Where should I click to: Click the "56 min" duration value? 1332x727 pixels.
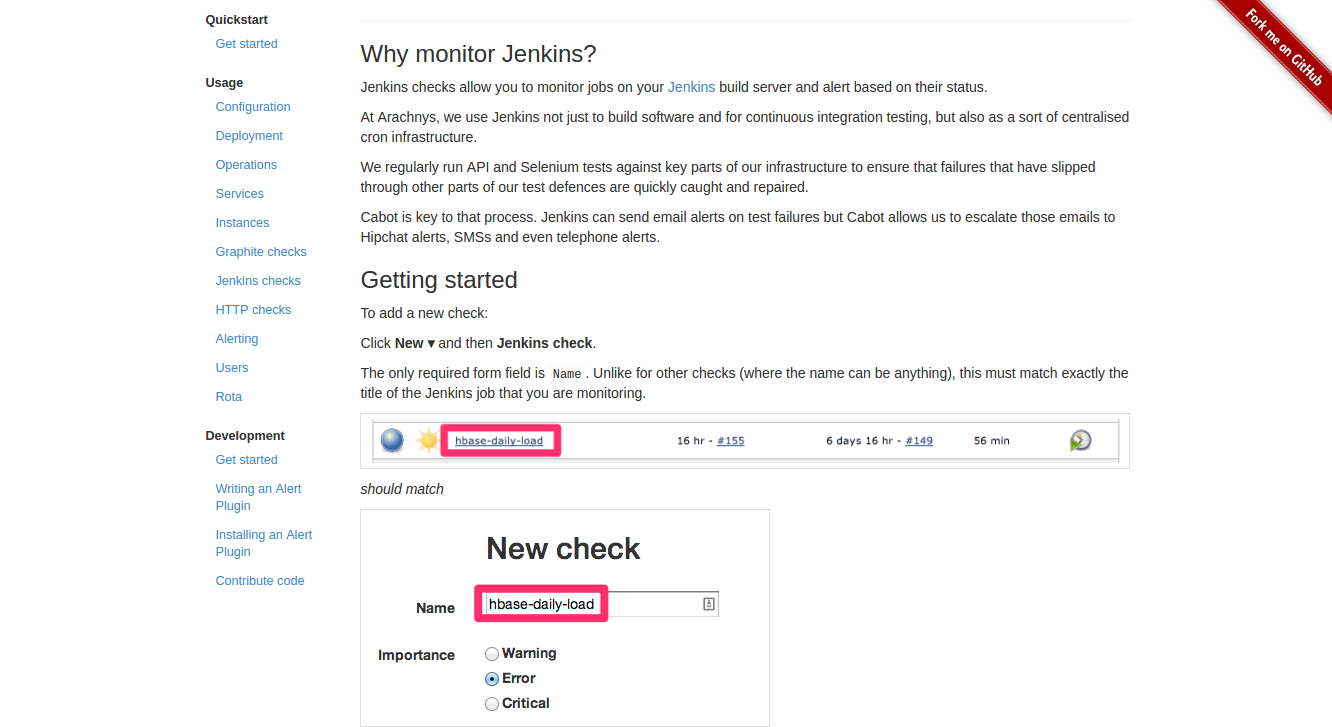point(992,441)
